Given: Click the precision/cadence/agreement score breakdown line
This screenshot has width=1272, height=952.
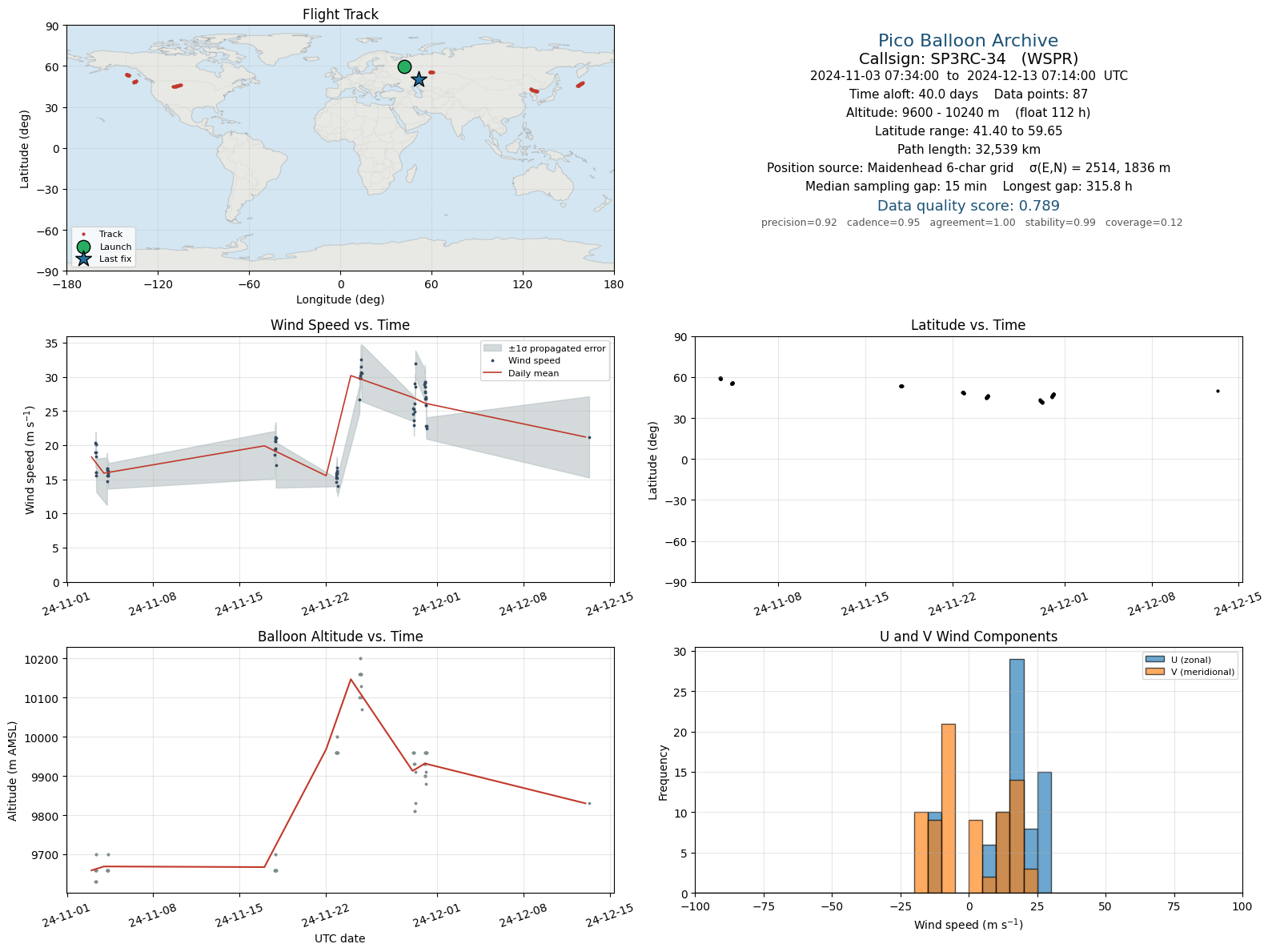Looking at the screenshot, I should click(x=972, y=223).
